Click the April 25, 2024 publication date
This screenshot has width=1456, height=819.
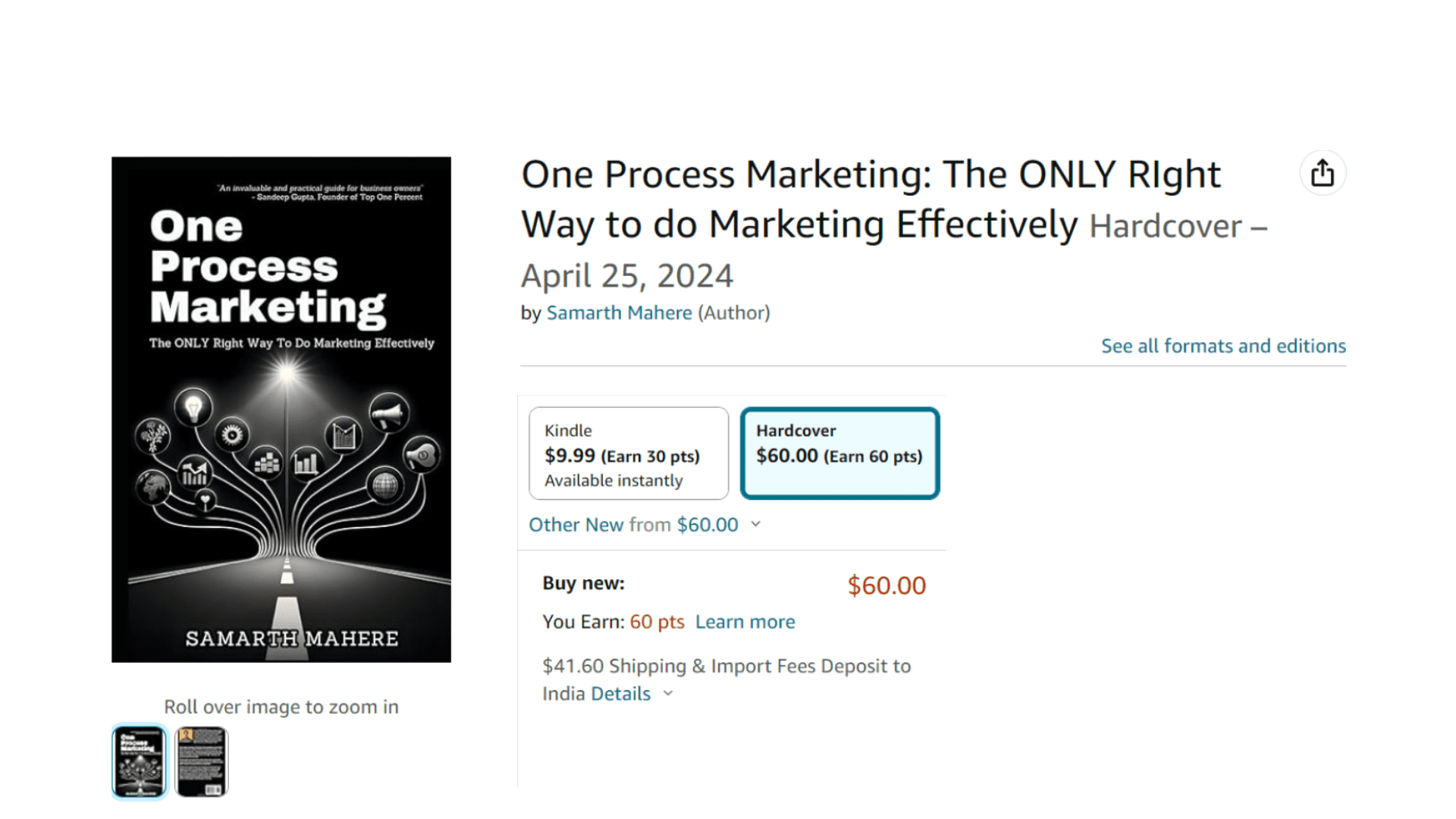point(627,276)
